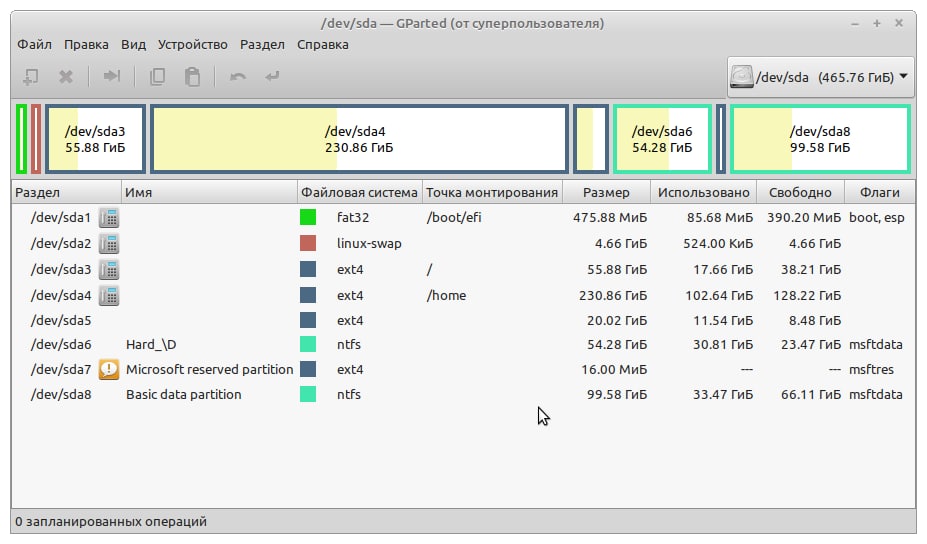The image size is (927, 544).
Task: Click the warning icon beside /dev/sda7
Action: [109, 369]
